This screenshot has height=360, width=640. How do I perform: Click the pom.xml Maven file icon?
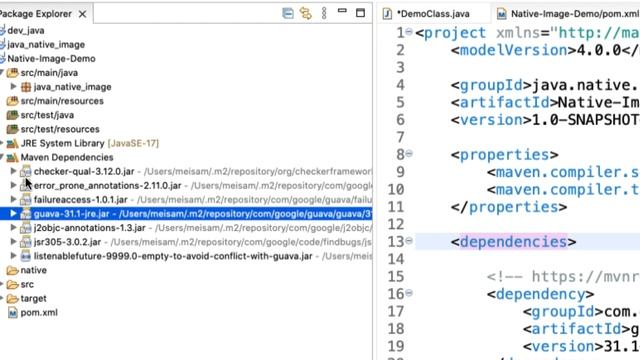coord(13,313)
